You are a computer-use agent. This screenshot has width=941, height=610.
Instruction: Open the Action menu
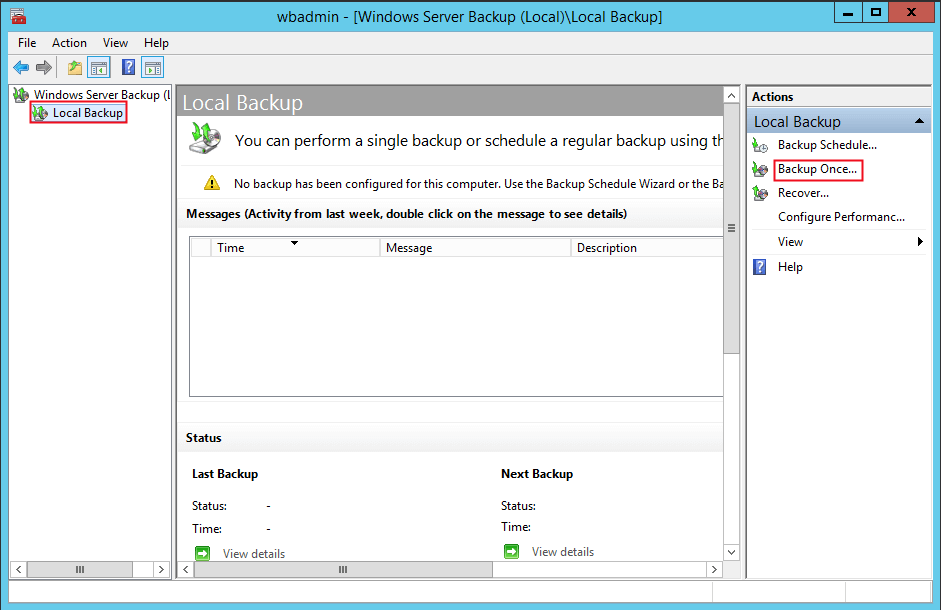pyautogui.click(x=69, y=43)
